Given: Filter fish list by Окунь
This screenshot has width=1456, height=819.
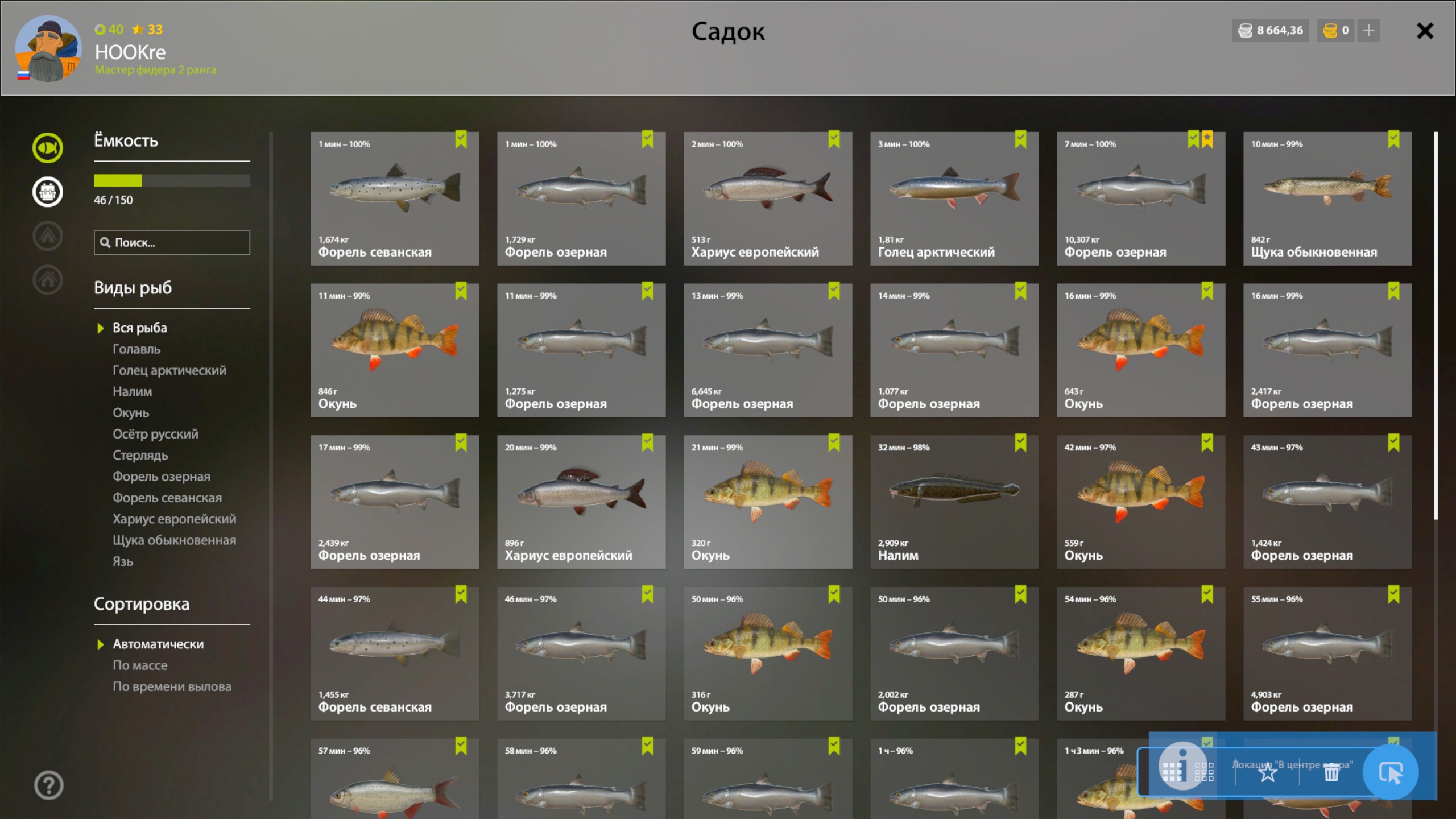Looking at the screenshot, I should 131,413.
